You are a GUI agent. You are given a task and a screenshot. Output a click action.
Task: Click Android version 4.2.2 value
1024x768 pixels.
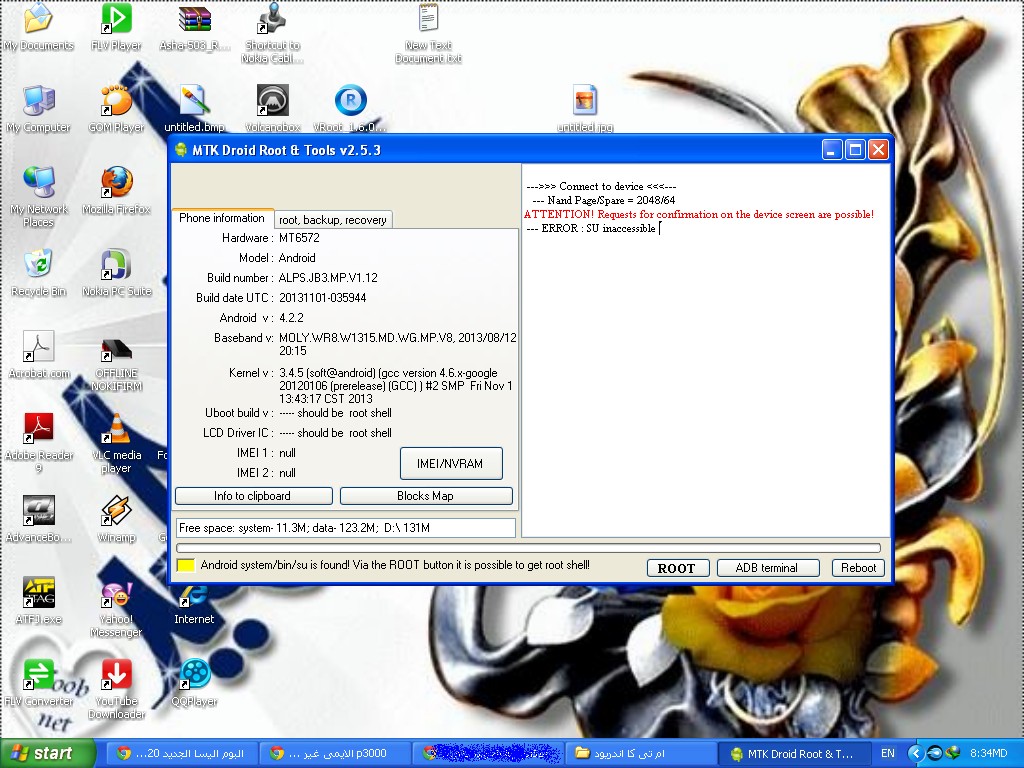[x=291, y=318]
